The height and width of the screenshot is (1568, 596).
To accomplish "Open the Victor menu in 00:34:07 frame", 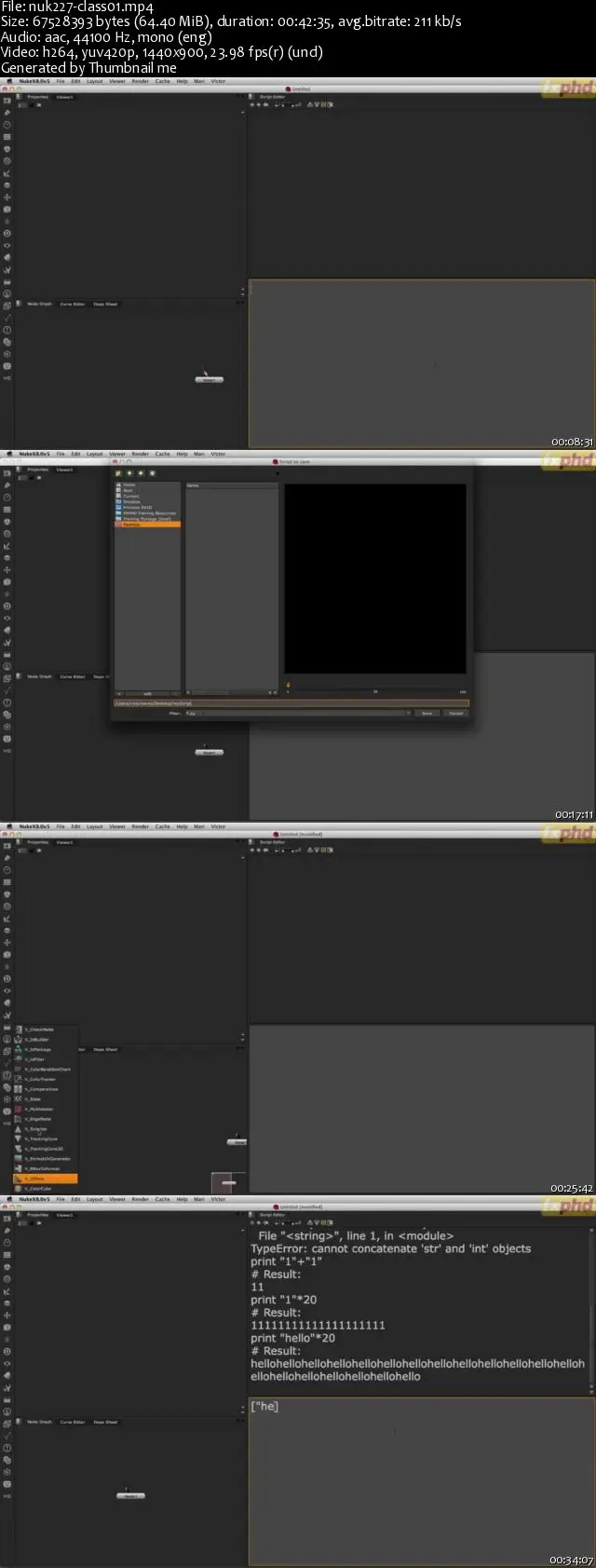I will 218,1199.
